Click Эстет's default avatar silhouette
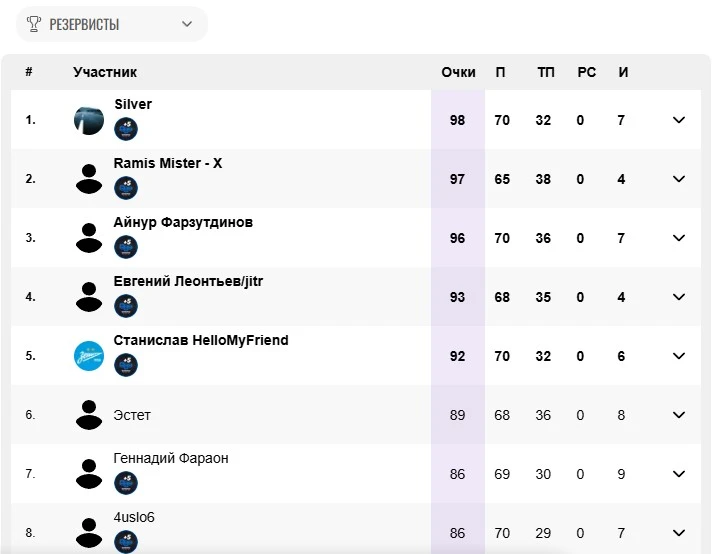The width and height of the screenshot is (720, 554). [x=89, y=415]
